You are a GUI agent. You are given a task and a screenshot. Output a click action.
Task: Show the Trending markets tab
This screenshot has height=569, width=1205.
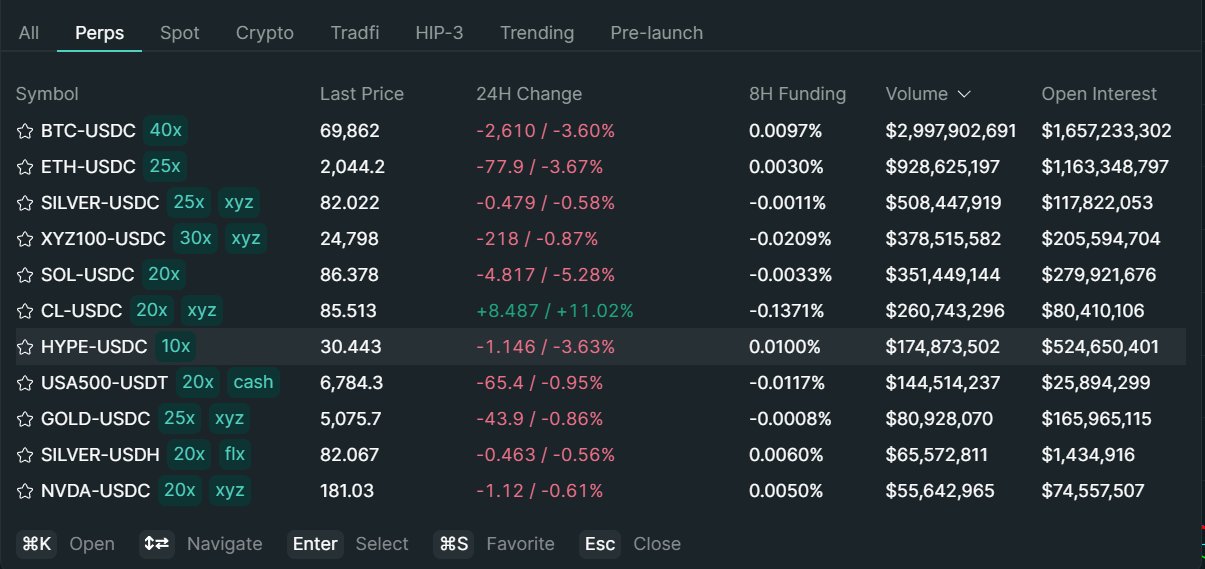click(537, 33)
